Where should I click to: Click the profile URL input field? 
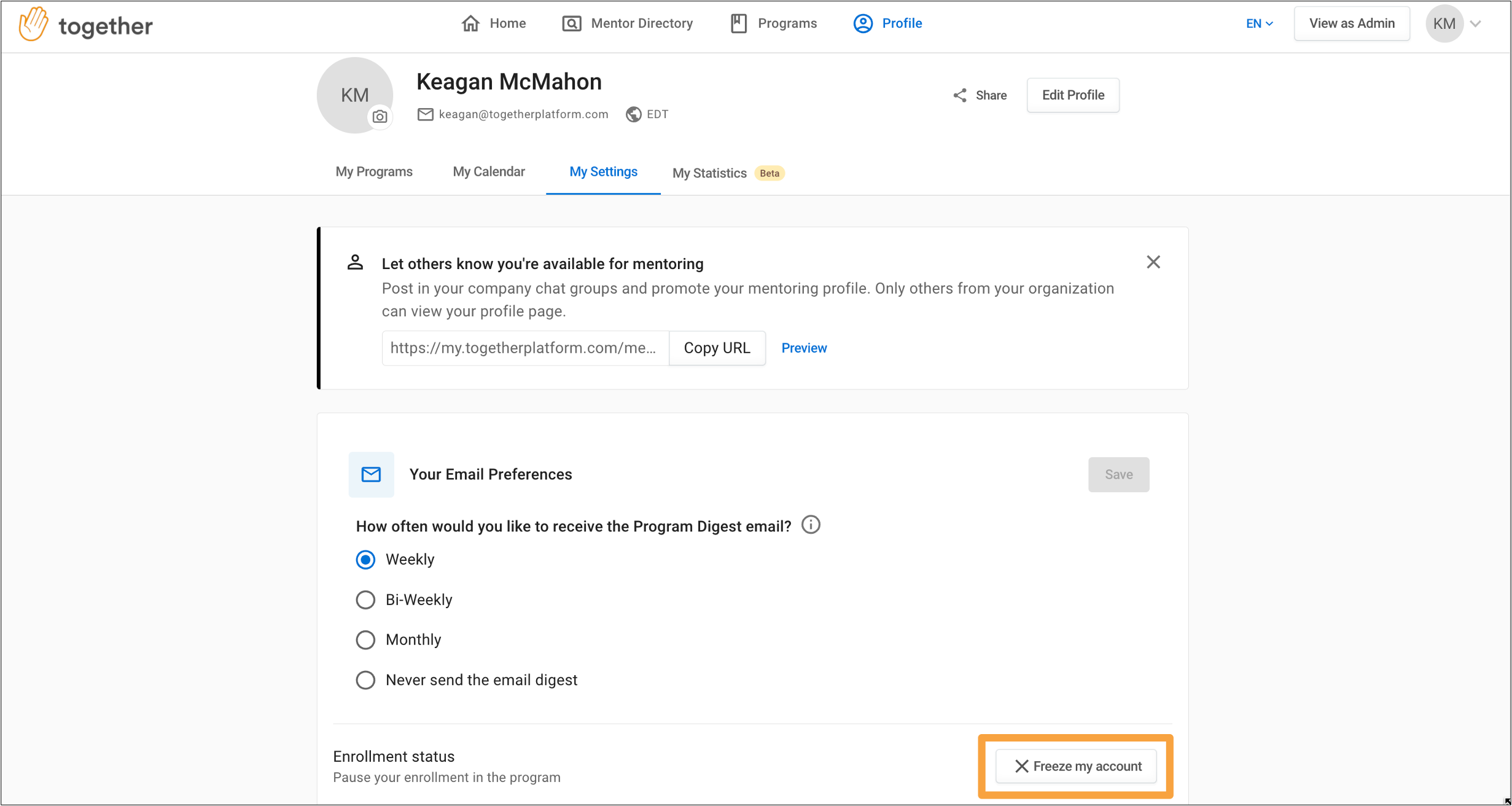pos(525,348)
